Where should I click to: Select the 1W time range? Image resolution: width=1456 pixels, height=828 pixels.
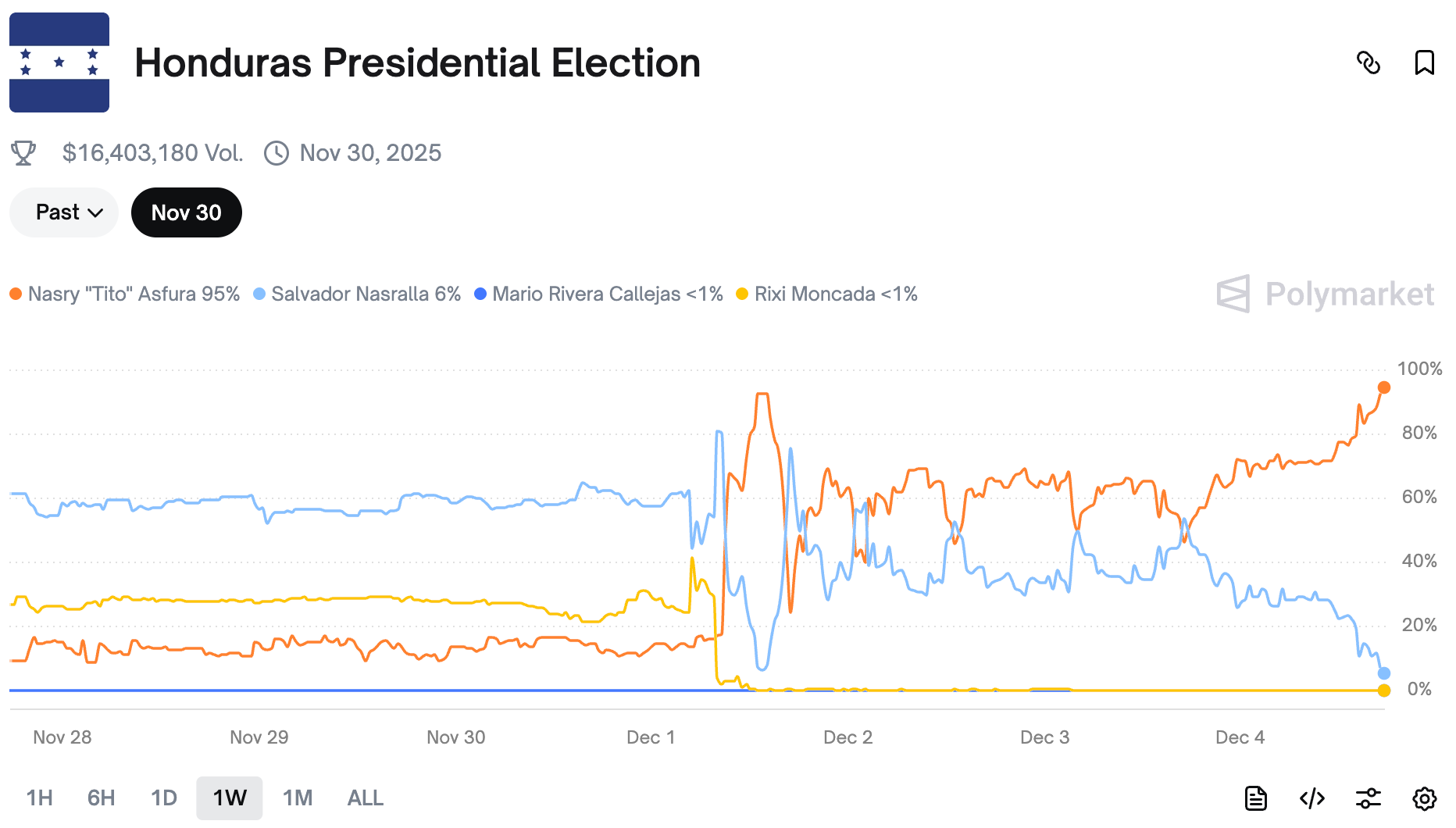(230, 798)
